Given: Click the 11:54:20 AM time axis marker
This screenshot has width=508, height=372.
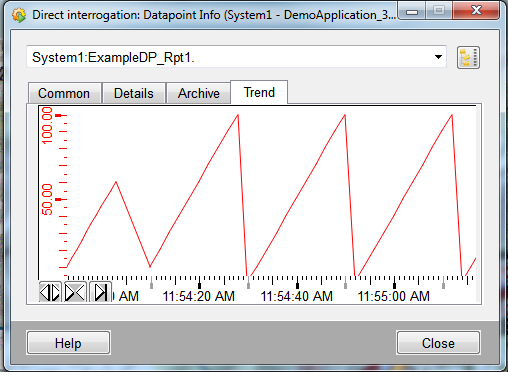Looking at the screenshot, I should tap(199, 296).
